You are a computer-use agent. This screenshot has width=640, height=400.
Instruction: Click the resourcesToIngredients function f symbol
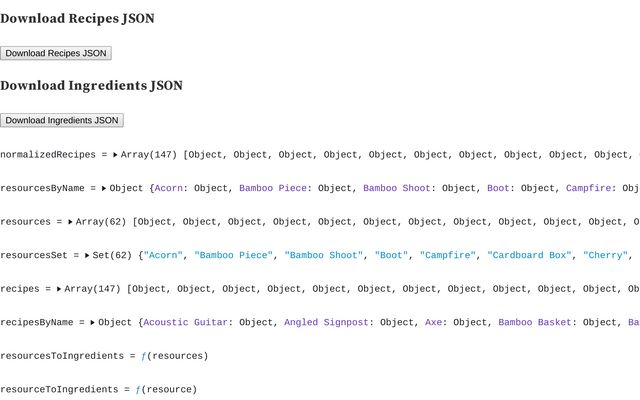click(x=143, y=356)
